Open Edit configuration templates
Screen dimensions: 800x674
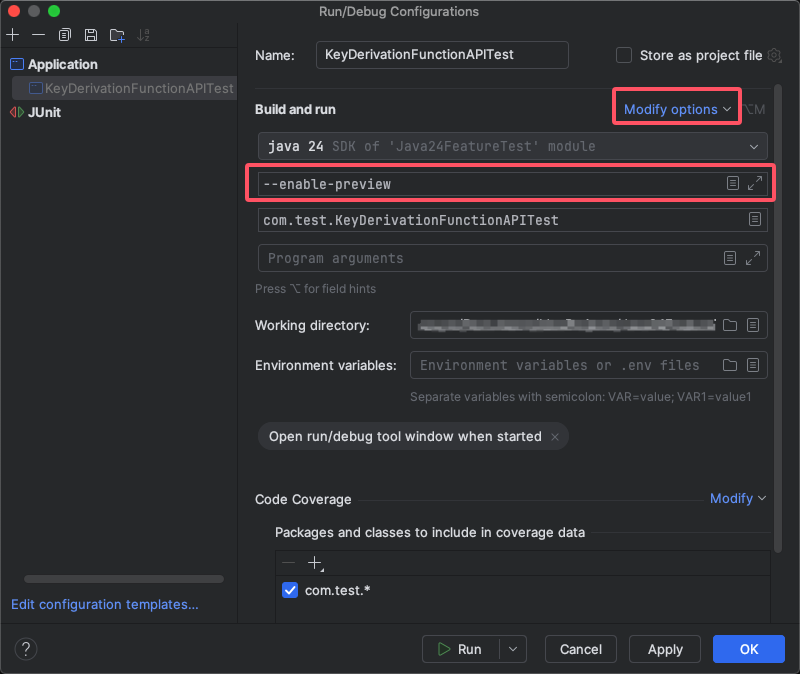pos(104,604)
